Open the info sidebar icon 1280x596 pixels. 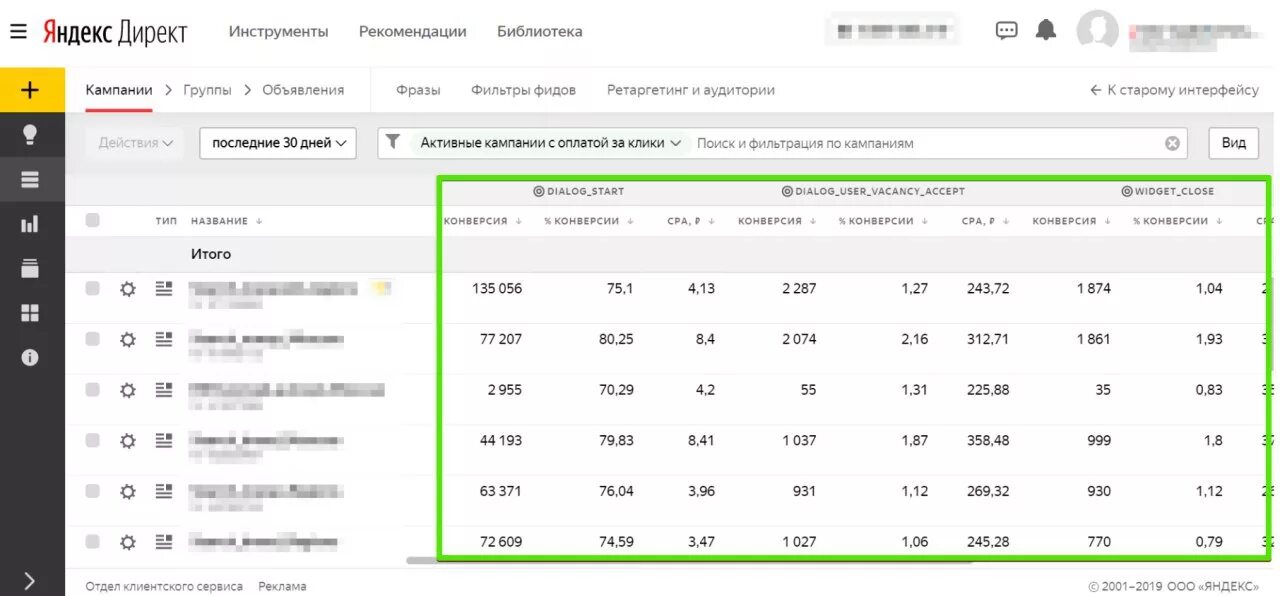click(x=30, y=357)
